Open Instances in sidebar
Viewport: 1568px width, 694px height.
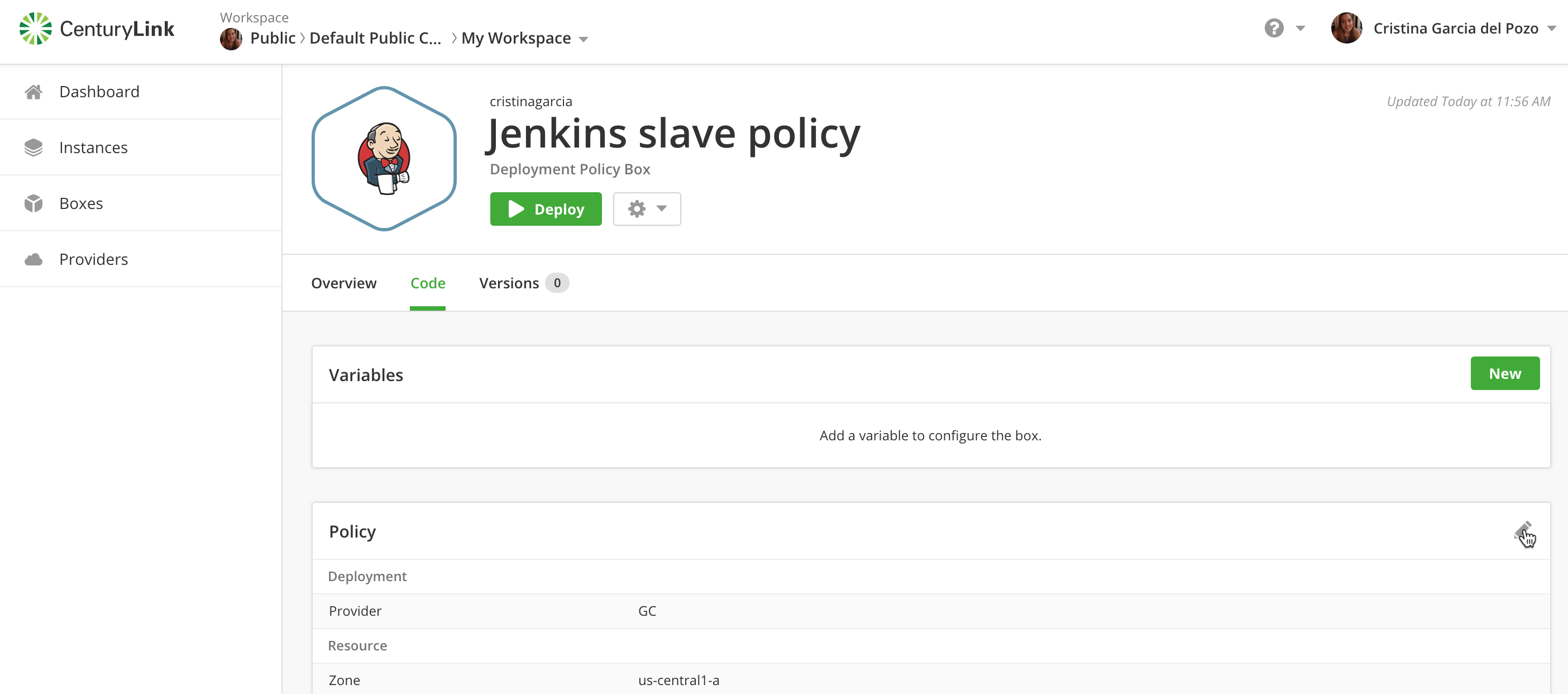click(141, 148)
